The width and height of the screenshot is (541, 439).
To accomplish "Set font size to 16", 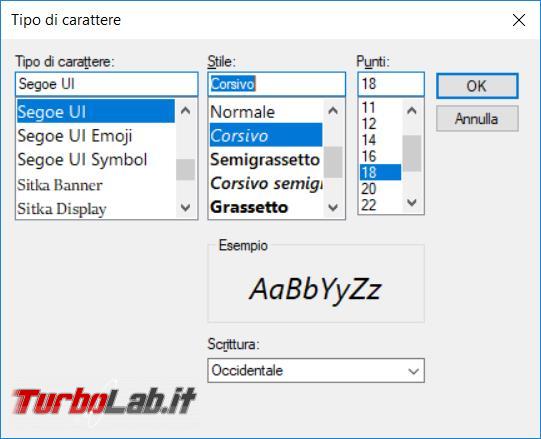I will (x=380, y=156).
